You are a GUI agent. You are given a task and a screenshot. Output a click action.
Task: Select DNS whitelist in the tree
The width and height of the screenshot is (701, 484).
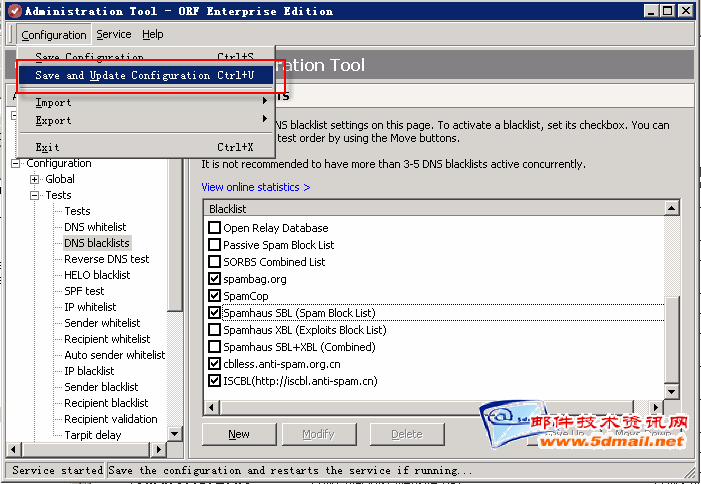click(x=95, y=227)
